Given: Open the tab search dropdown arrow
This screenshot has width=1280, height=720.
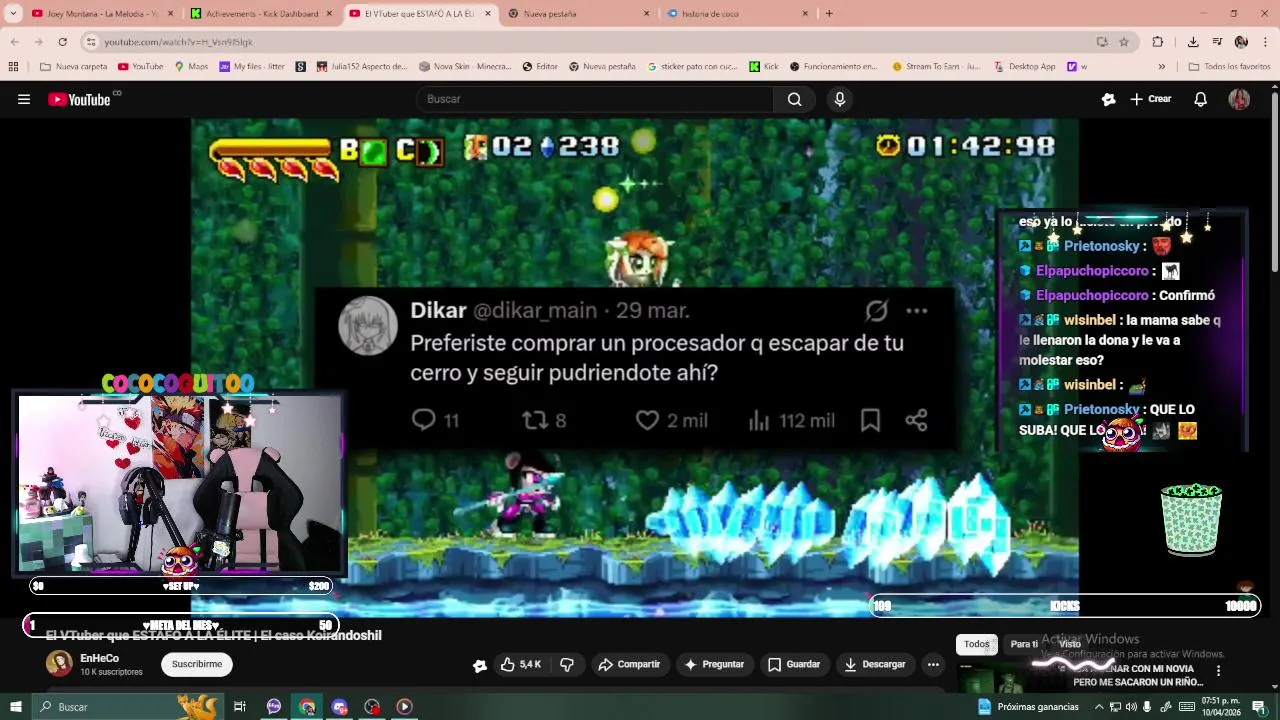Looking at the screenshot, I should pos(14,13).
